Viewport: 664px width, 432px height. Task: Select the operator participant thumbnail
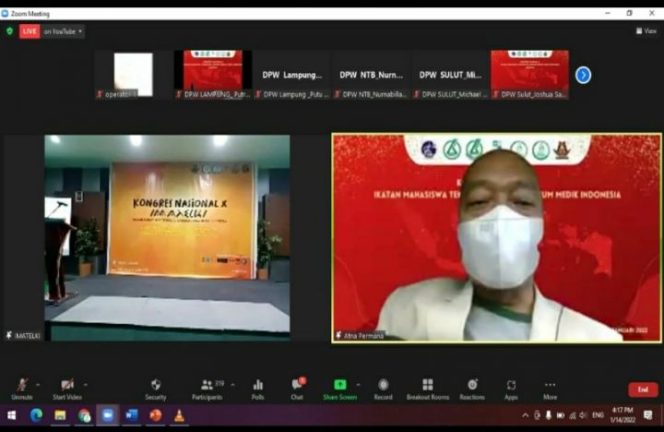[x=133, y=75]
